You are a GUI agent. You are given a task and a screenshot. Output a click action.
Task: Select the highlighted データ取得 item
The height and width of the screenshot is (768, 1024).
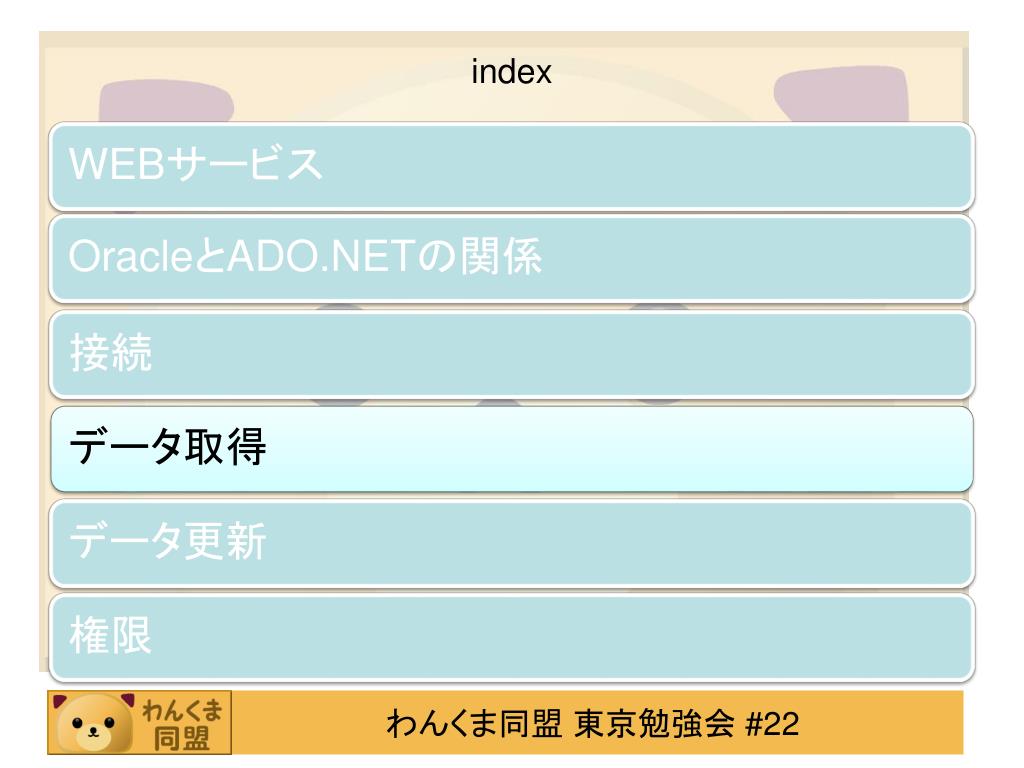pyautogui.click(x=511, y=449)
